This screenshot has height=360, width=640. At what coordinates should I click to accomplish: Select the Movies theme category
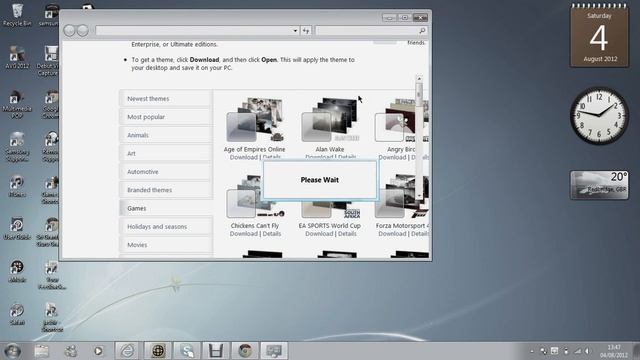point(166,245)
